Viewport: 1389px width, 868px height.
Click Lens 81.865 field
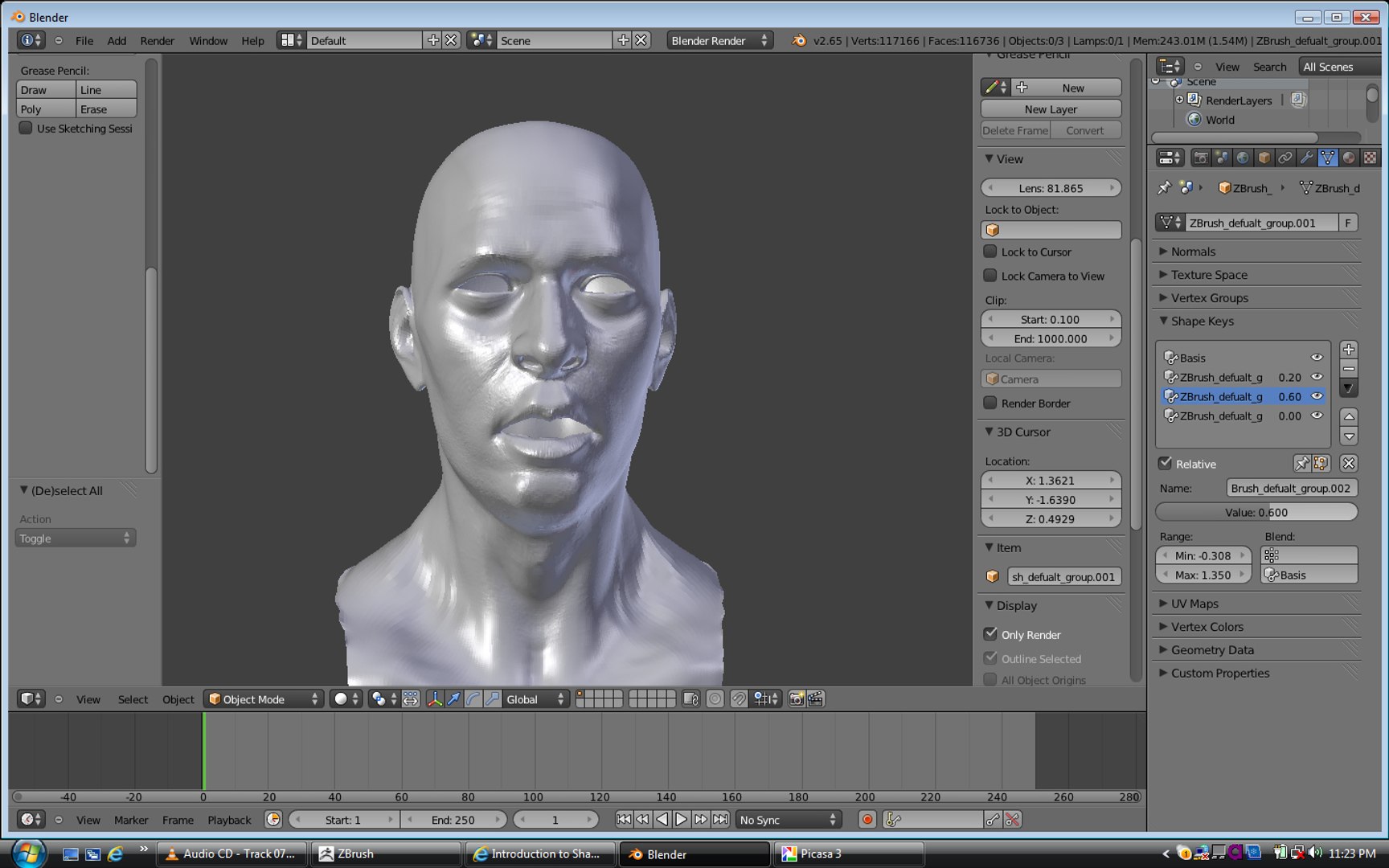click(x=1051, y=188)
